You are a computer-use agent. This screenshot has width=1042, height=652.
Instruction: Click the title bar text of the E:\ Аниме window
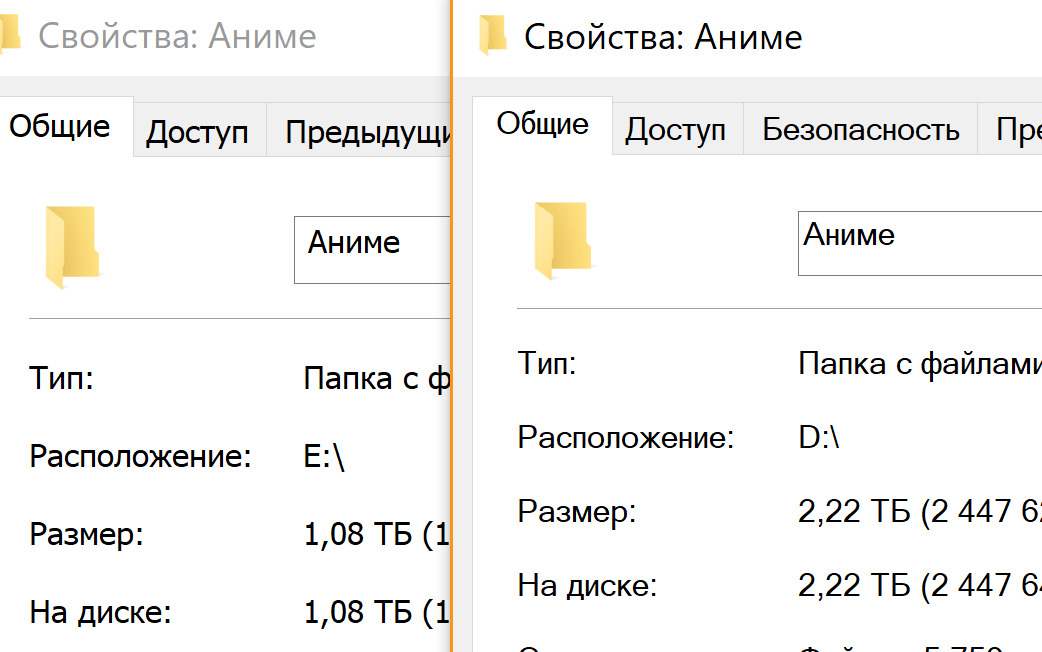tap(177, 36)
